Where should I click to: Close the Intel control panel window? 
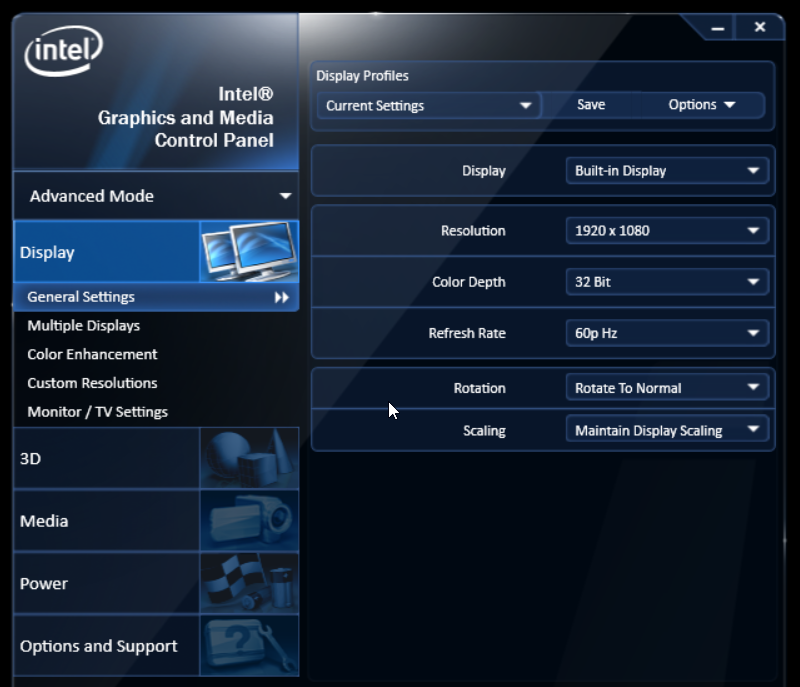[760, 27]
